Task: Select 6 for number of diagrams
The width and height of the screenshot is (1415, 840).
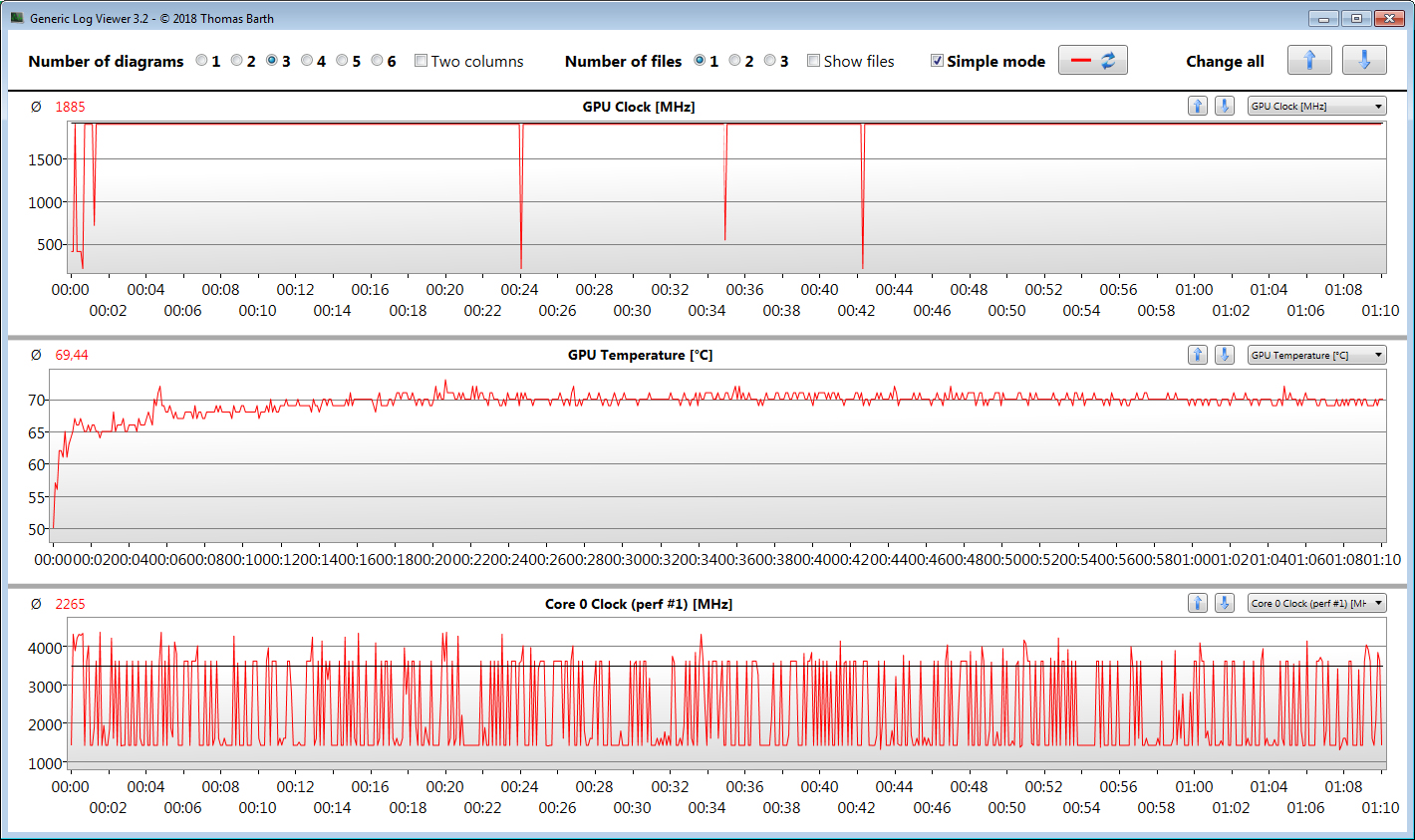Action: (x=378, y=61)
